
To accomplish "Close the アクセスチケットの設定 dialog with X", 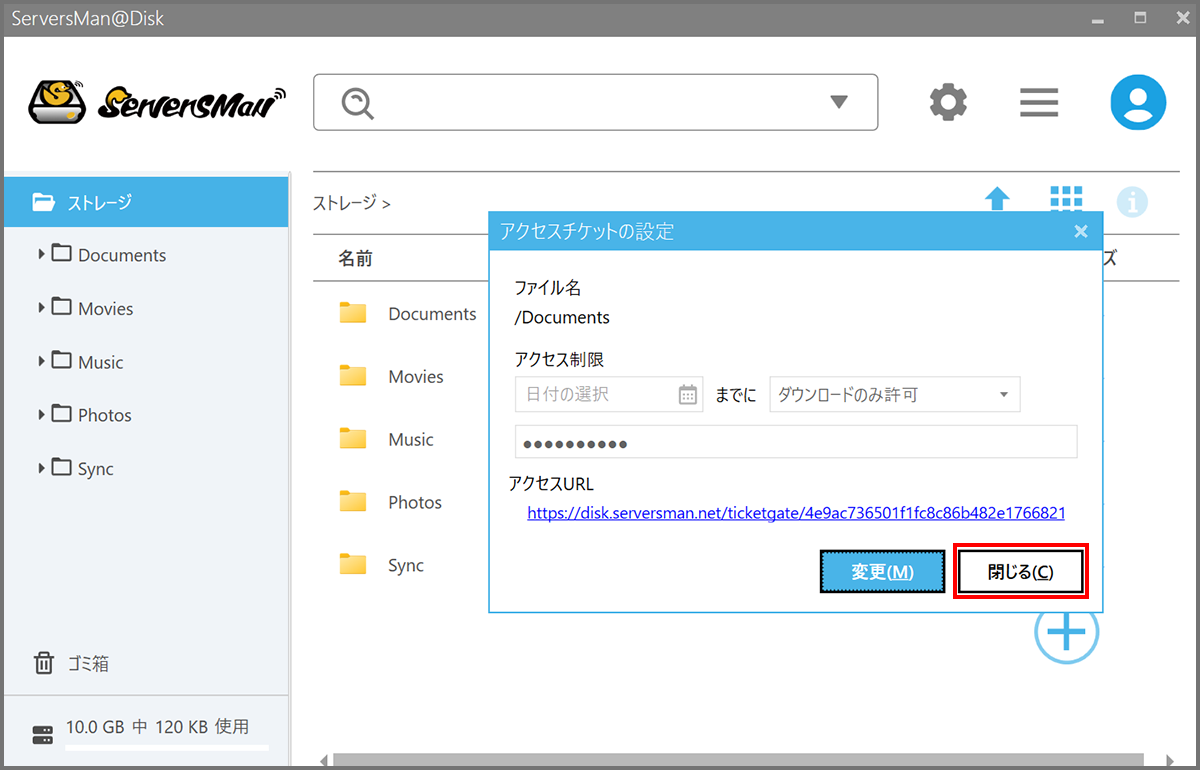I will click(1081, 231).
